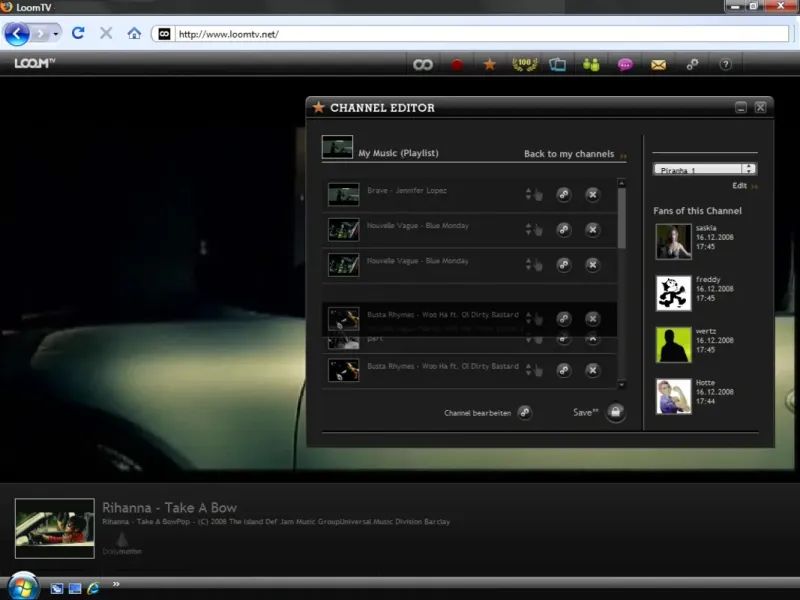Remove the bottom Busta Rhymes - Woo Ha entry
The image size is (800, 600).
click(592, 370)
